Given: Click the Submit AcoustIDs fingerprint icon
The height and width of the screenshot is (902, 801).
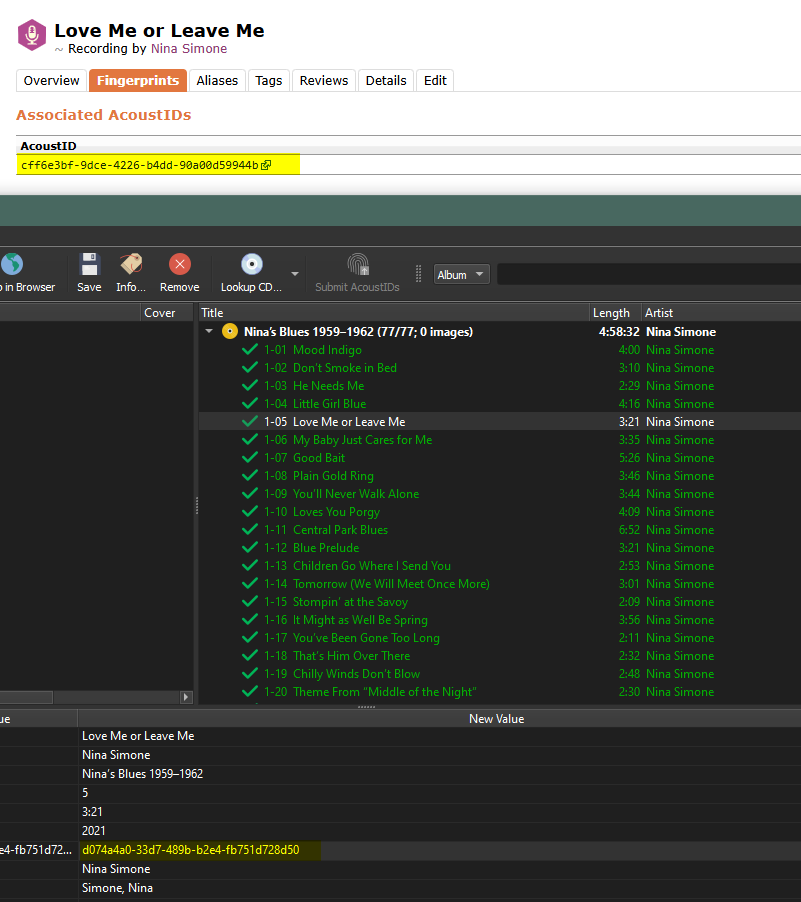Looking at the screenshot, I should point(357,265).
